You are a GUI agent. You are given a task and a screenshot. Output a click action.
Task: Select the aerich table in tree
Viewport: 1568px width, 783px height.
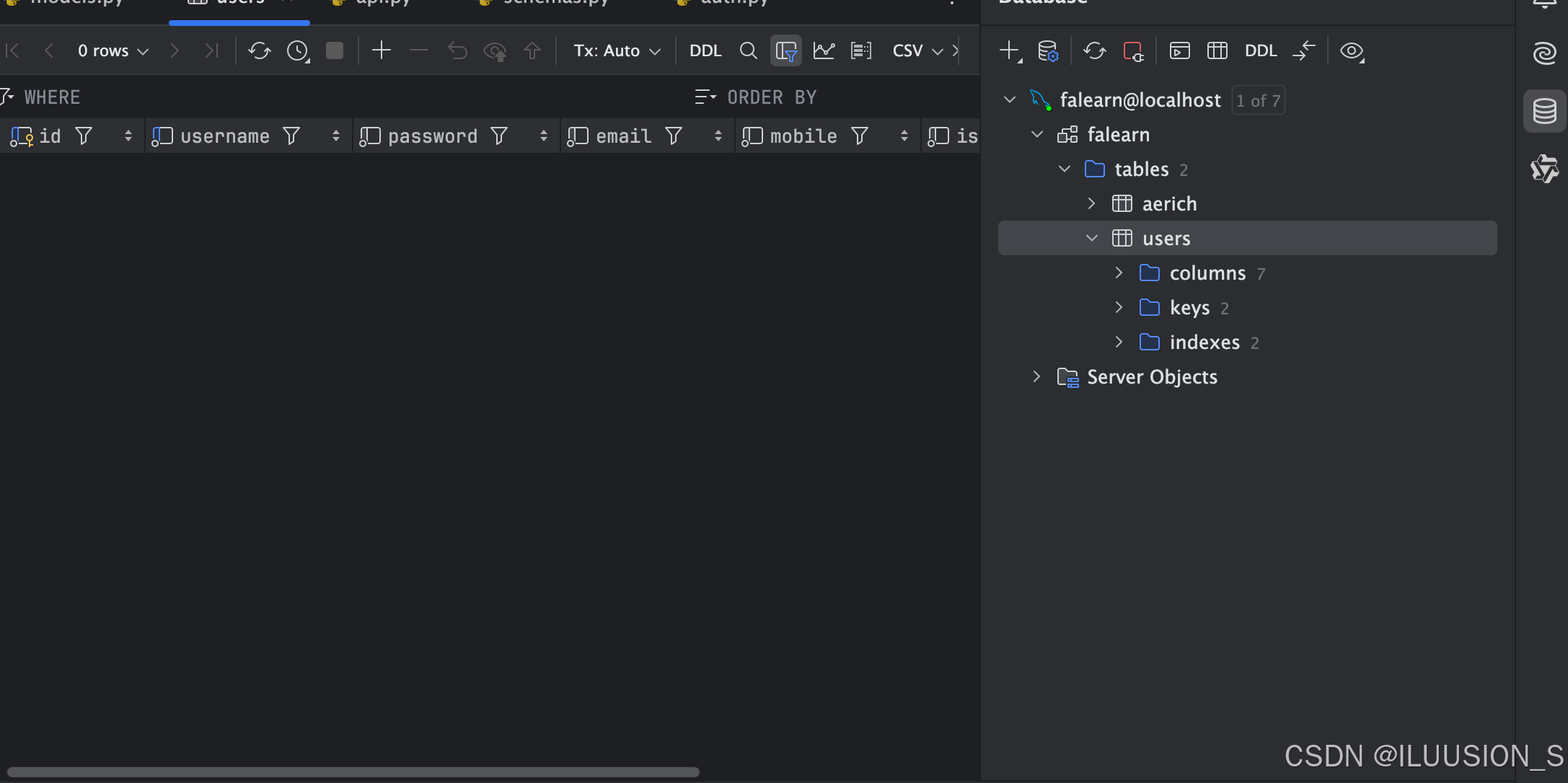click(x=1168, y=203)
